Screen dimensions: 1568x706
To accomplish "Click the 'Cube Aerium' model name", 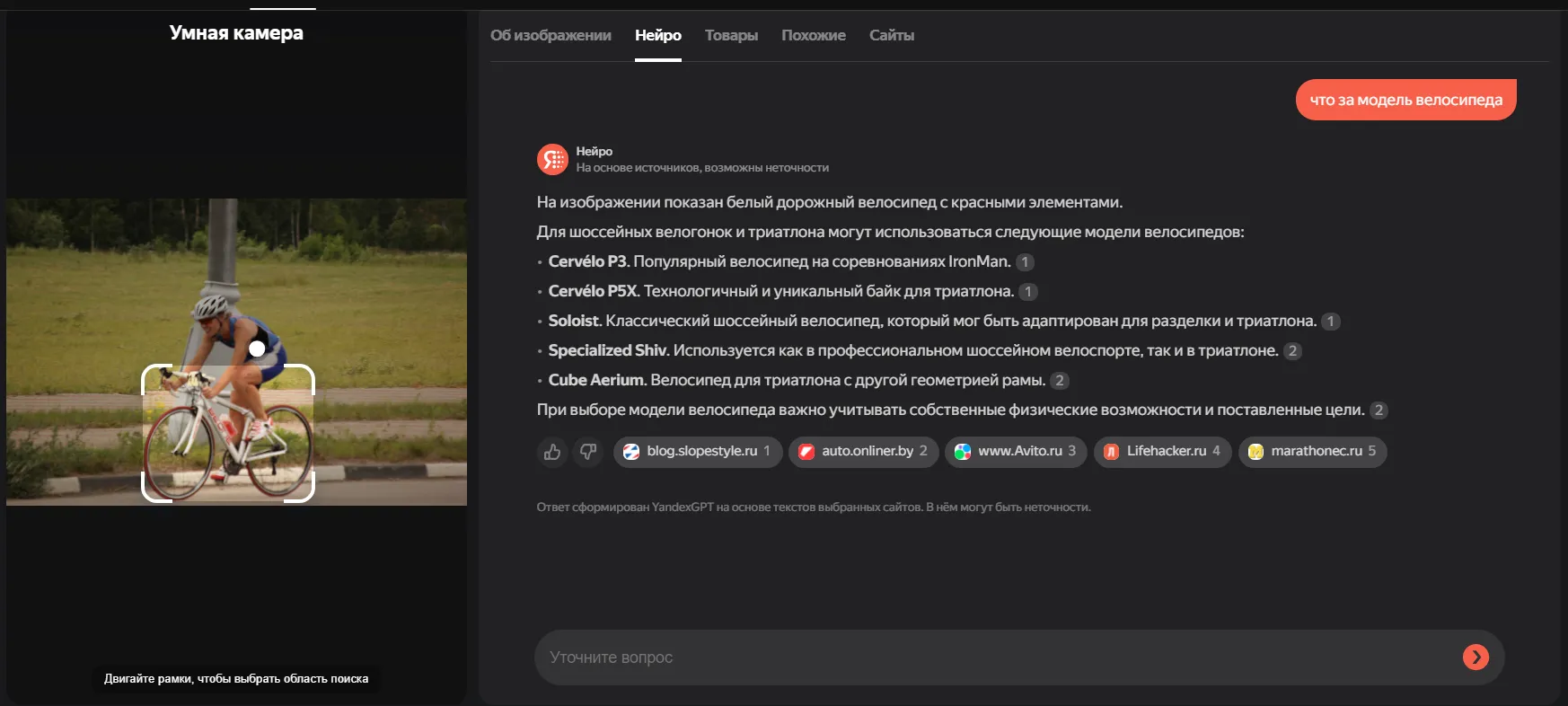I will point(596,380).
